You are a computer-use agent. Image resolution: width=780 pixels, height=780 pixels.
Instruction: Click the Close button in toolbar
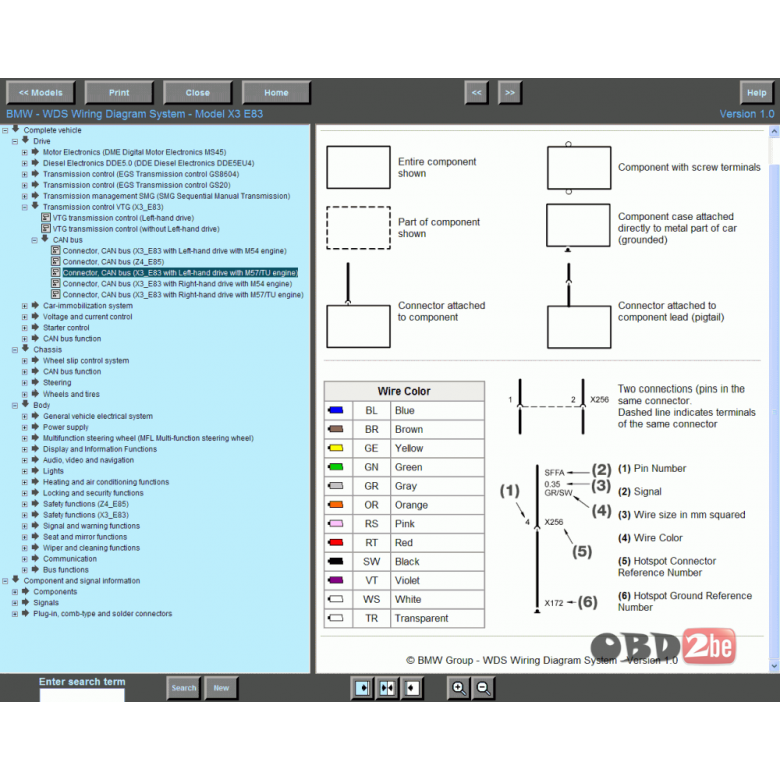[197, 93]
